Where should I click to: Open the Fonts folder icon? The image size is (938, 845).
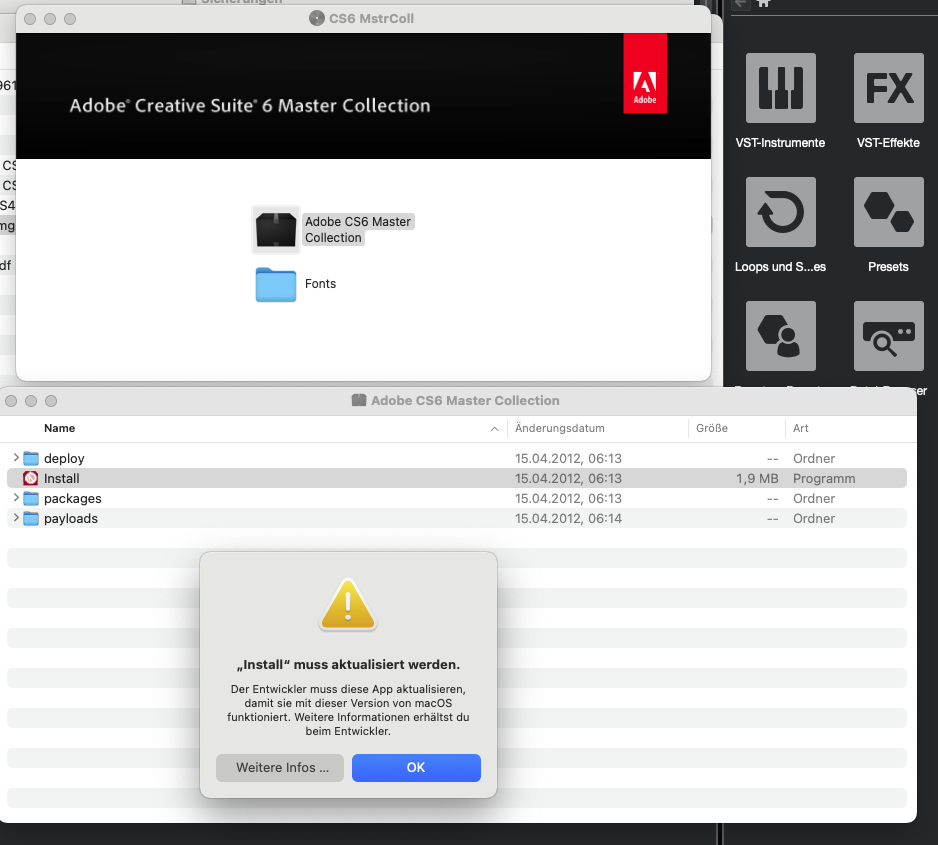click(x=276, y=284)
